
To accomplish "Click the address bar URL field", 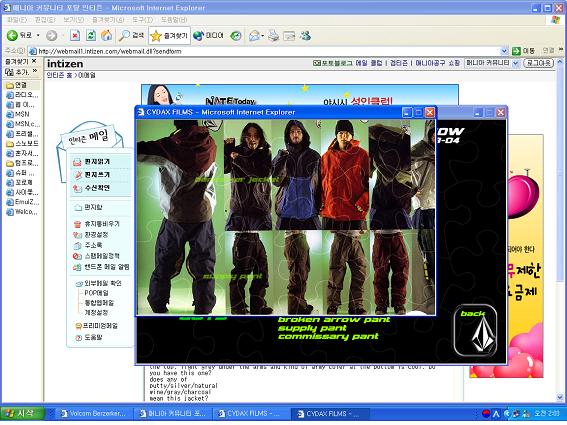I will click(x=268, y=51).
